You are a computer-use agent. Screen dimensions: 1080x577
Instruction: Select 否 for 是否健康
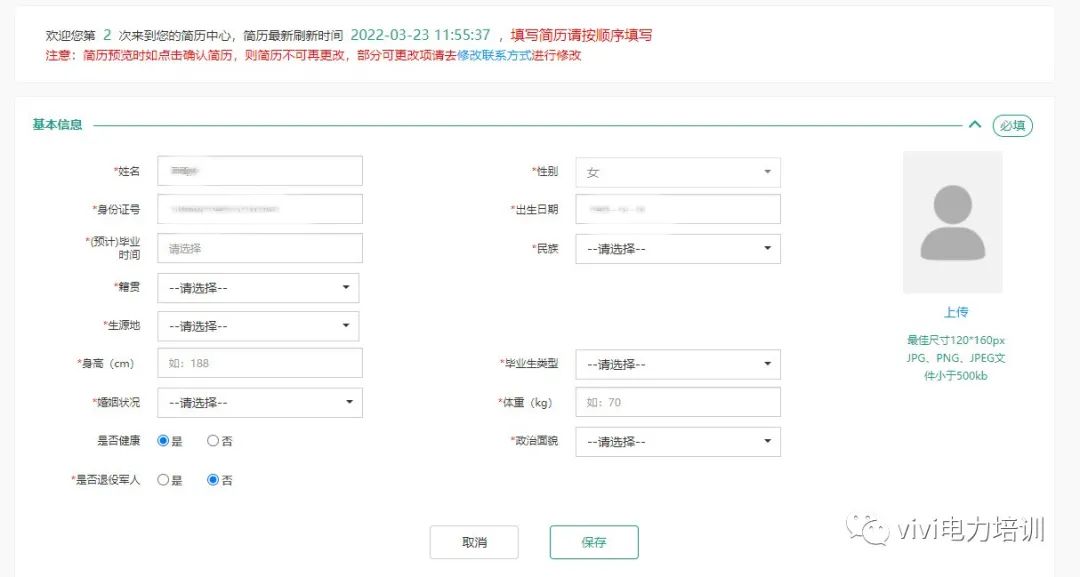[213, 441]
